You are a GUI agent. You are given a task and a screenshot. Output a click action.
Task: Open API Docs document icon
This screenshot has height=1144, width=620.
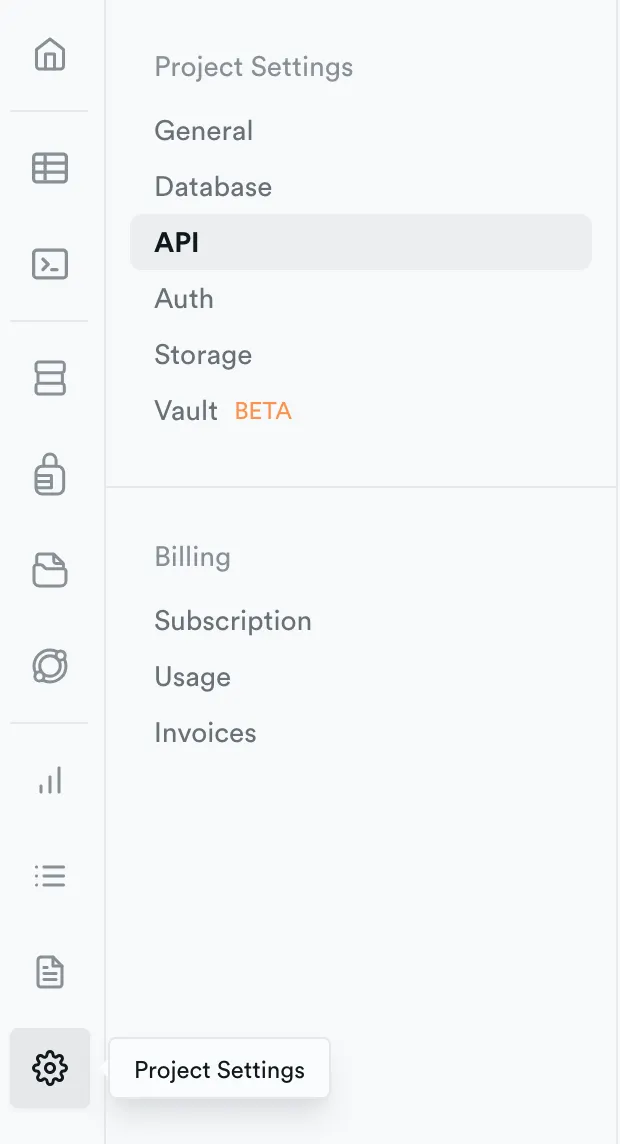coord(49,971)
